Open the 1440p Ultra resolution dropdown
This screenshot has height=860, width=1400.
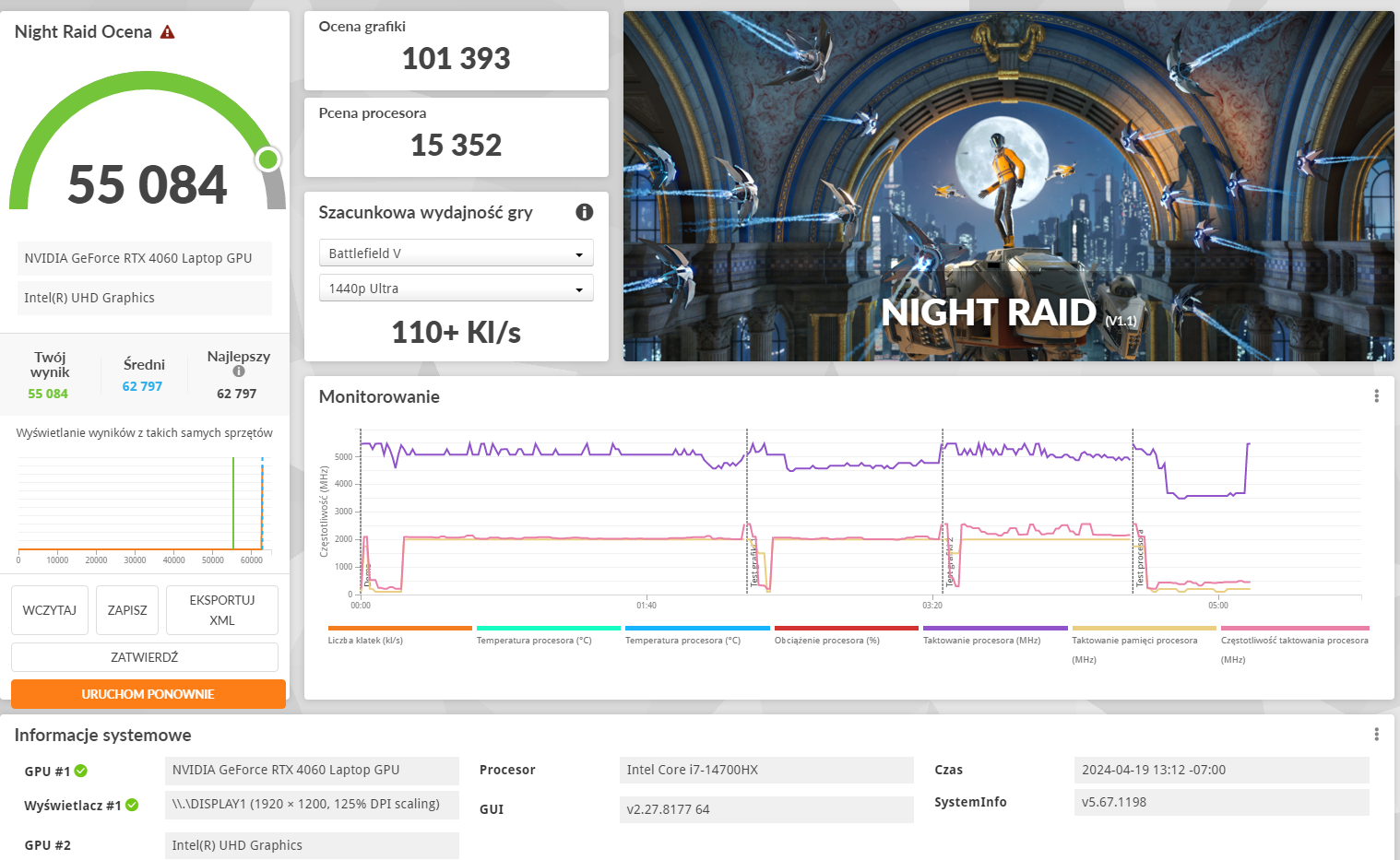pos(456,289)
